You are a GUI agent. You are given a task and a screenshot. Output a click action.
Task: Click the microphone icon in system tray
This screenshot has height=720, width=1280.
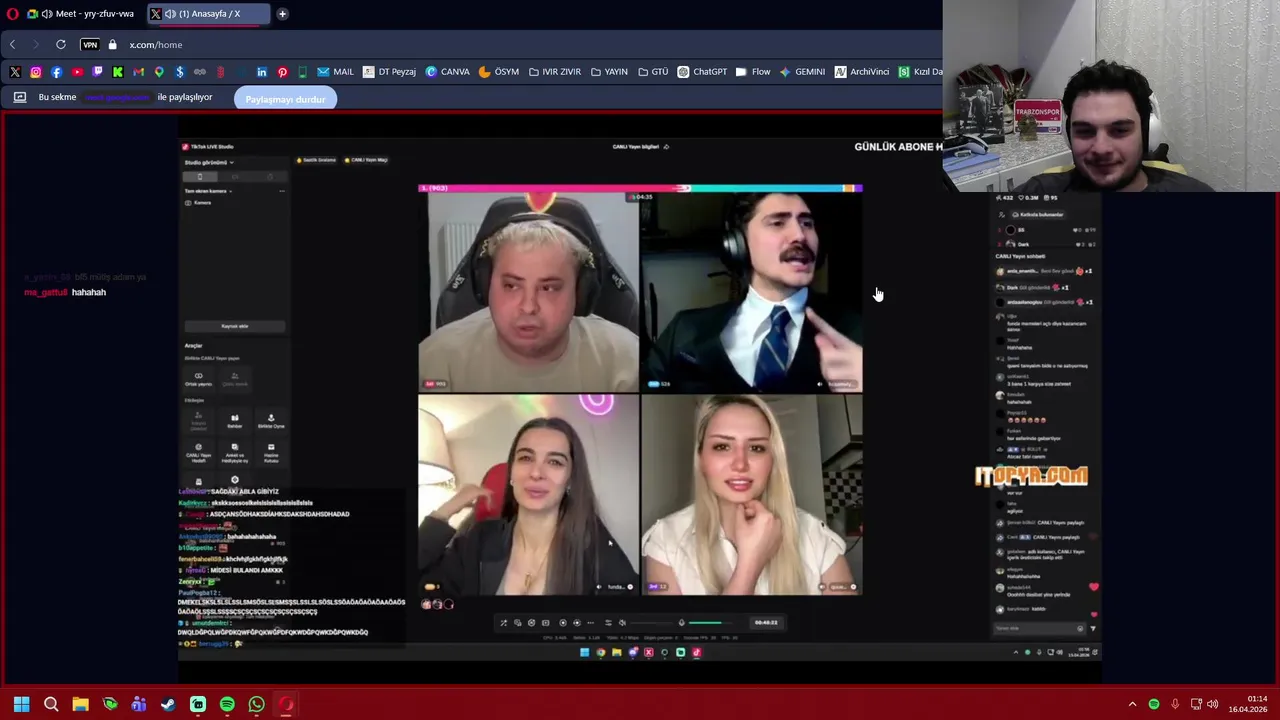[1175, 704]
